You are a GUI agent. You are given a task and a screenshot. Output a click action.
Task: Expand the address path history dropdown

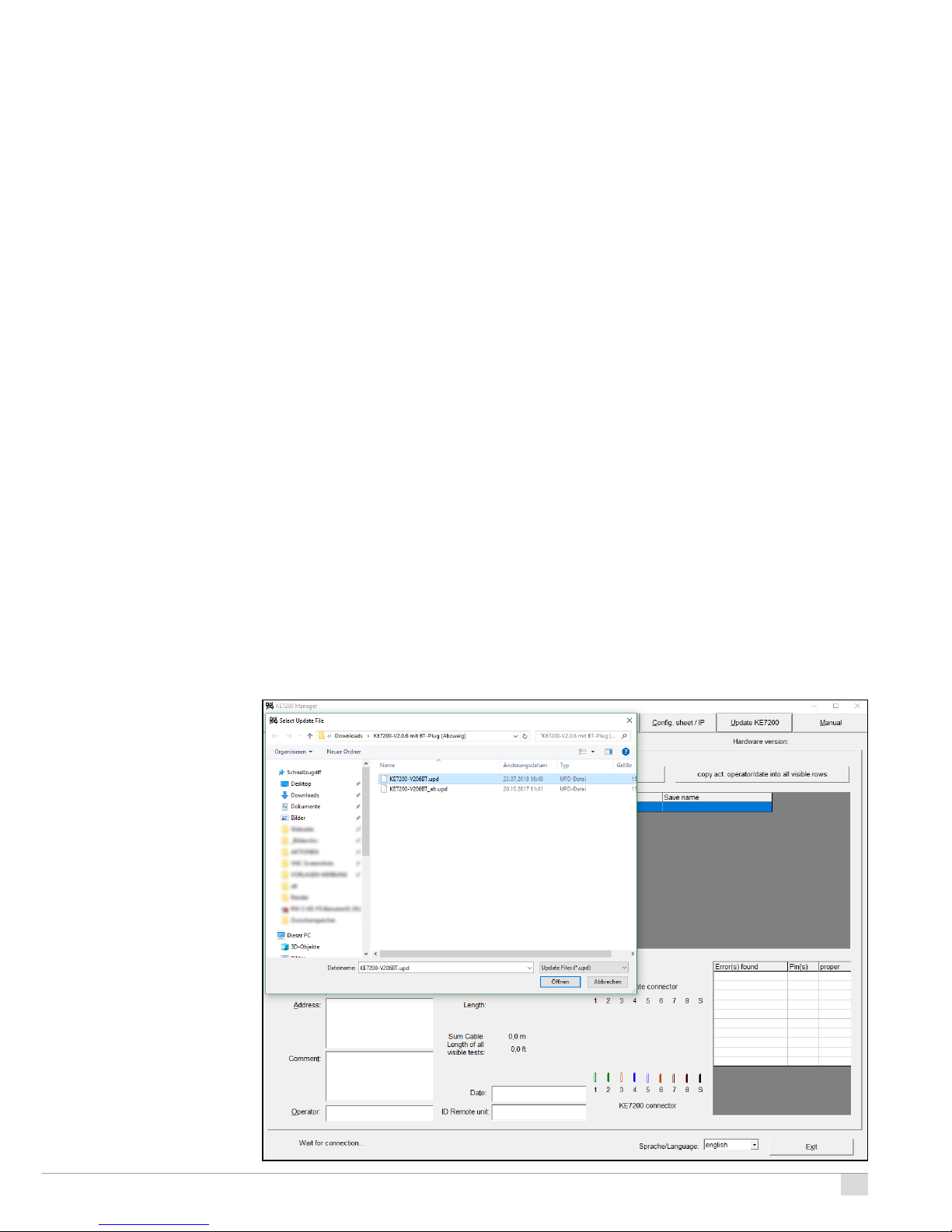(x=514, y=736)
